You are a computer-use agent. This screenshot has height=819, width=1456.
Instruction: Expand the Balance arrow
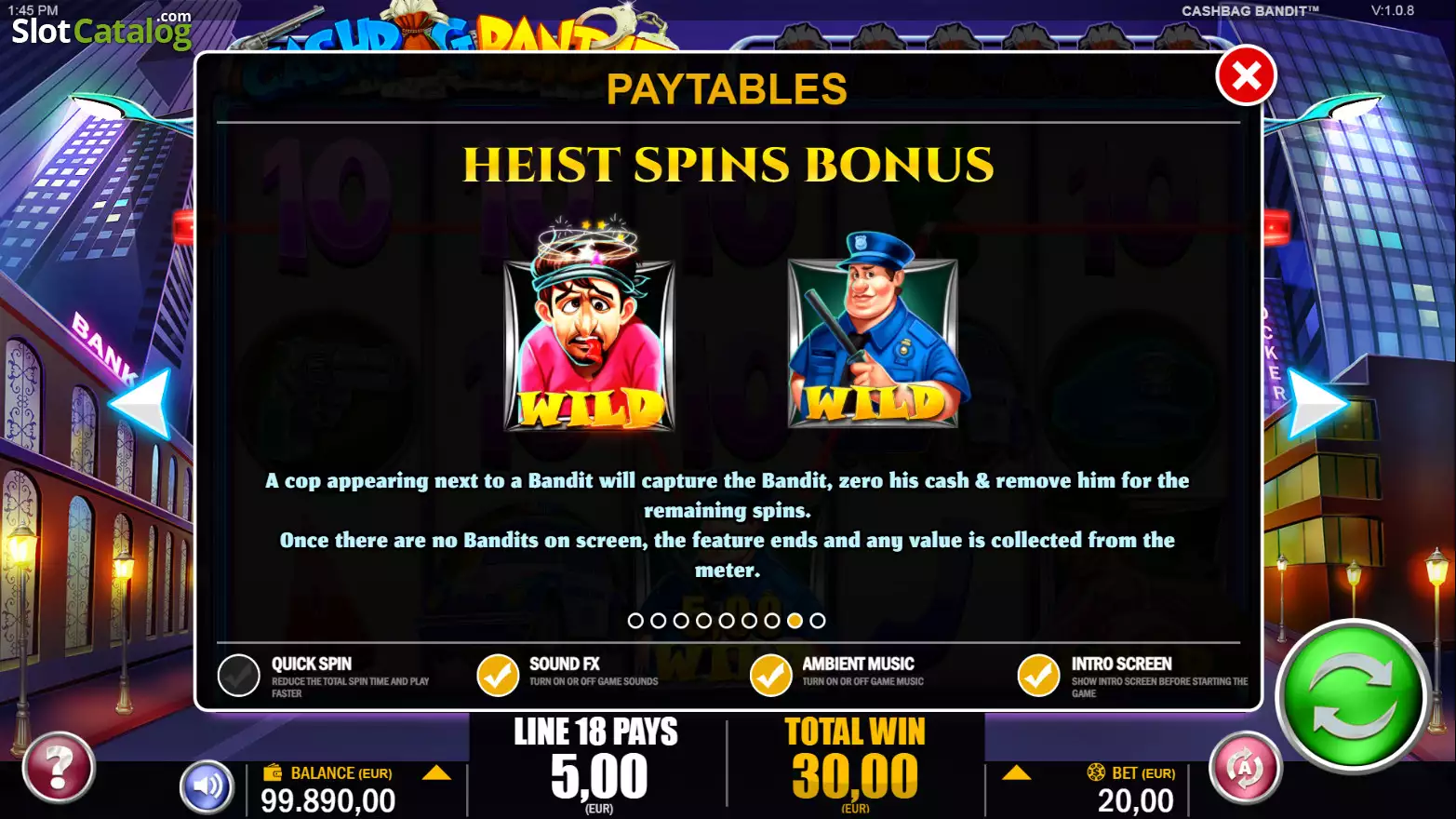click(x=436, y=772)
